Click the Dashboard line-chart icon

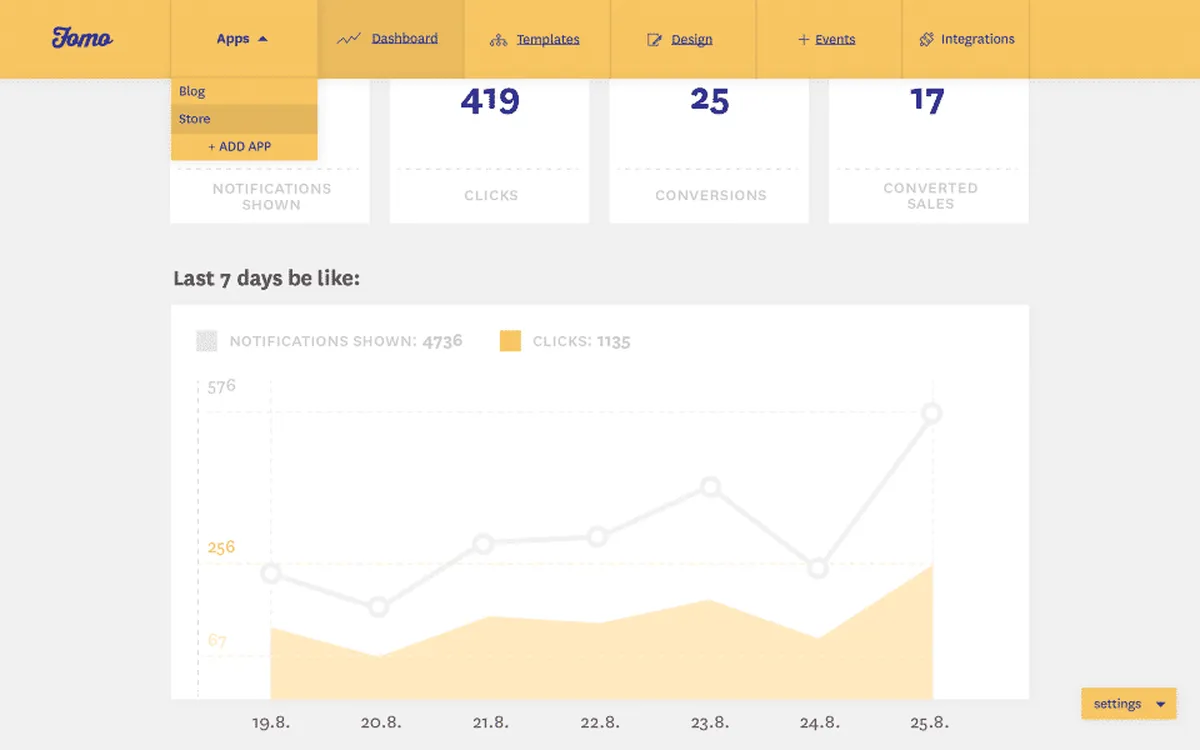tap(348, 39)
